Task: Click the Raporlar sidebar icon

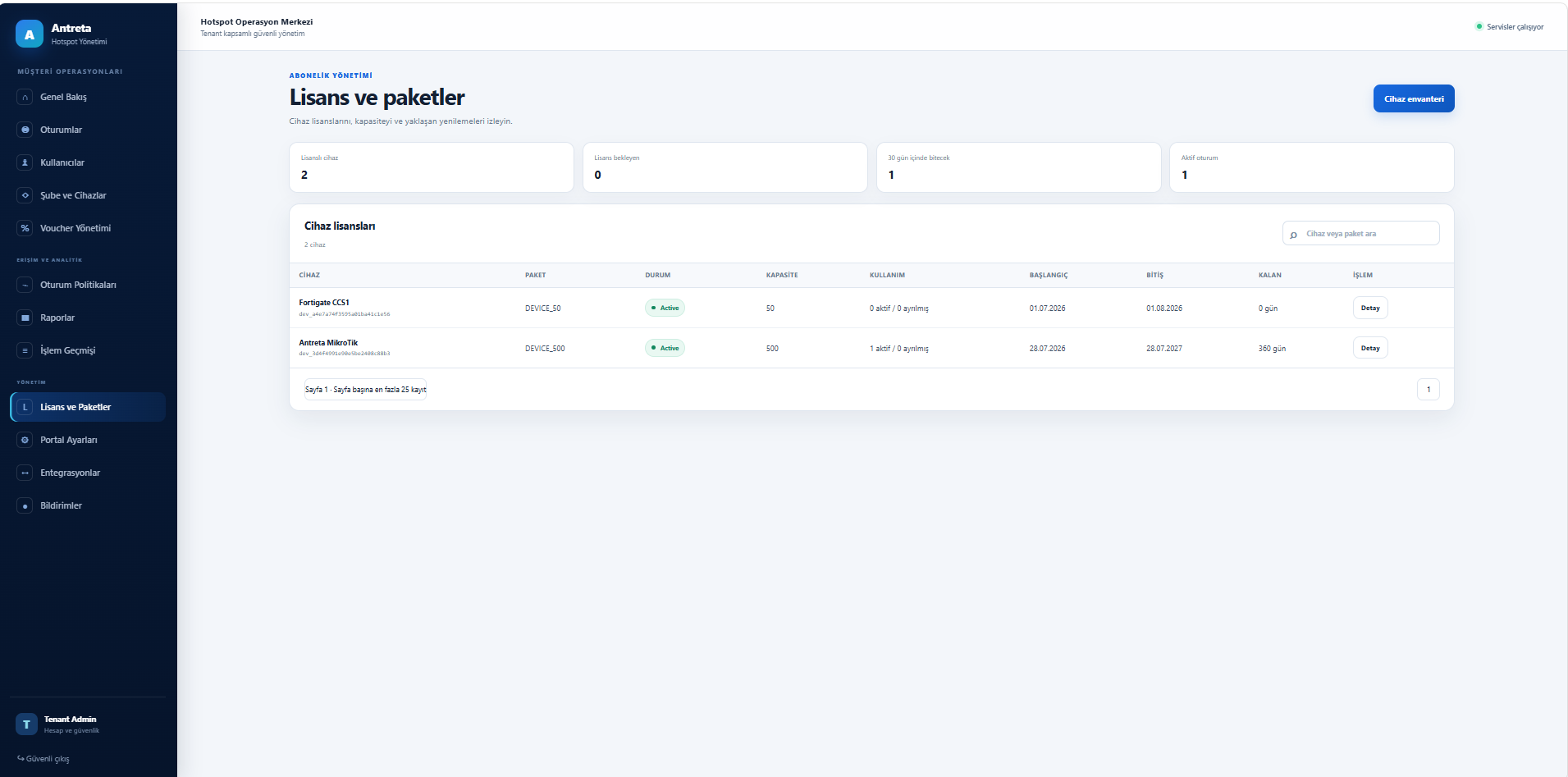Action: (25, 318)
